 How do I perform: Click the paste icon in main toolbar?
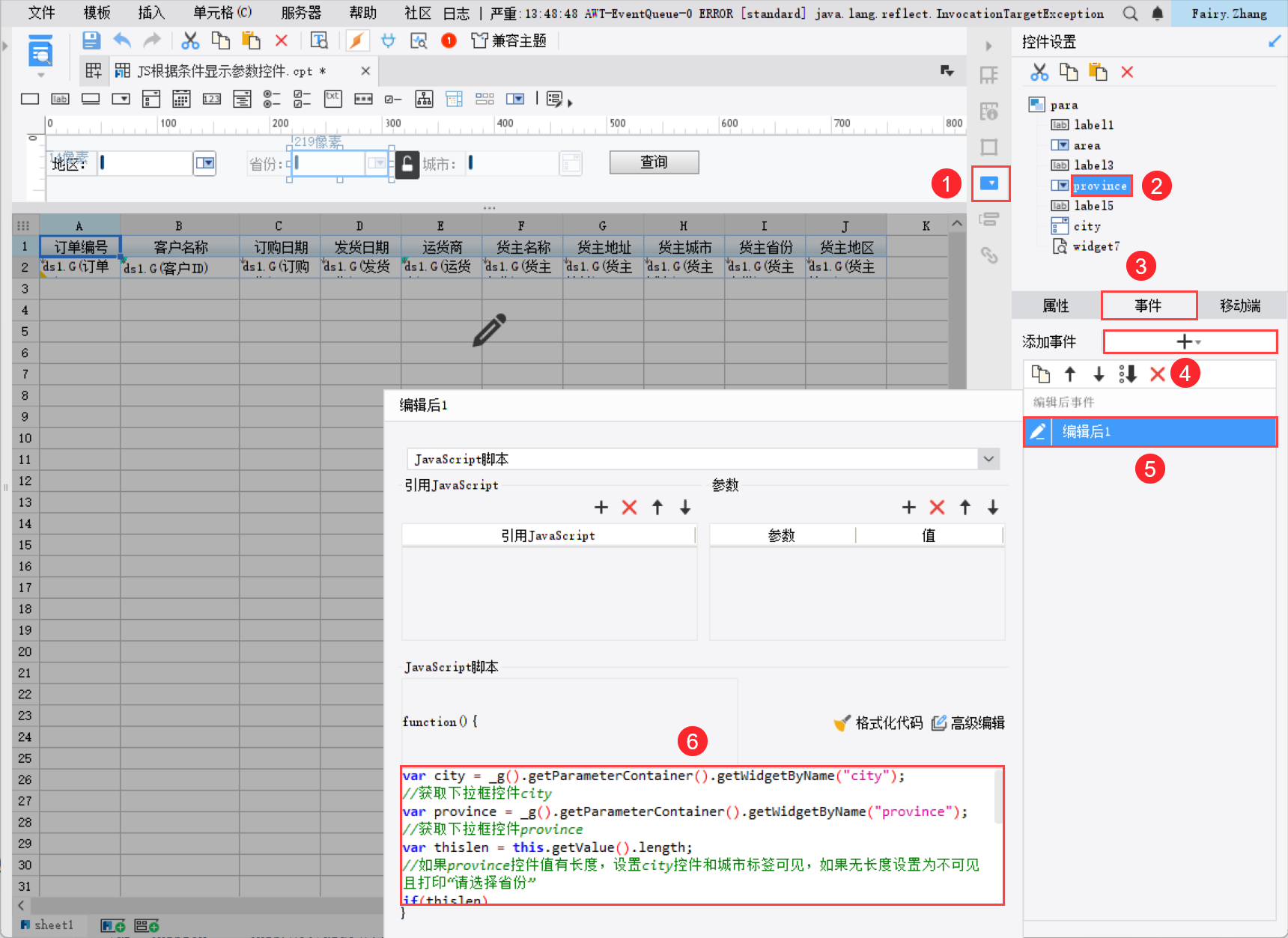point(251,40)
